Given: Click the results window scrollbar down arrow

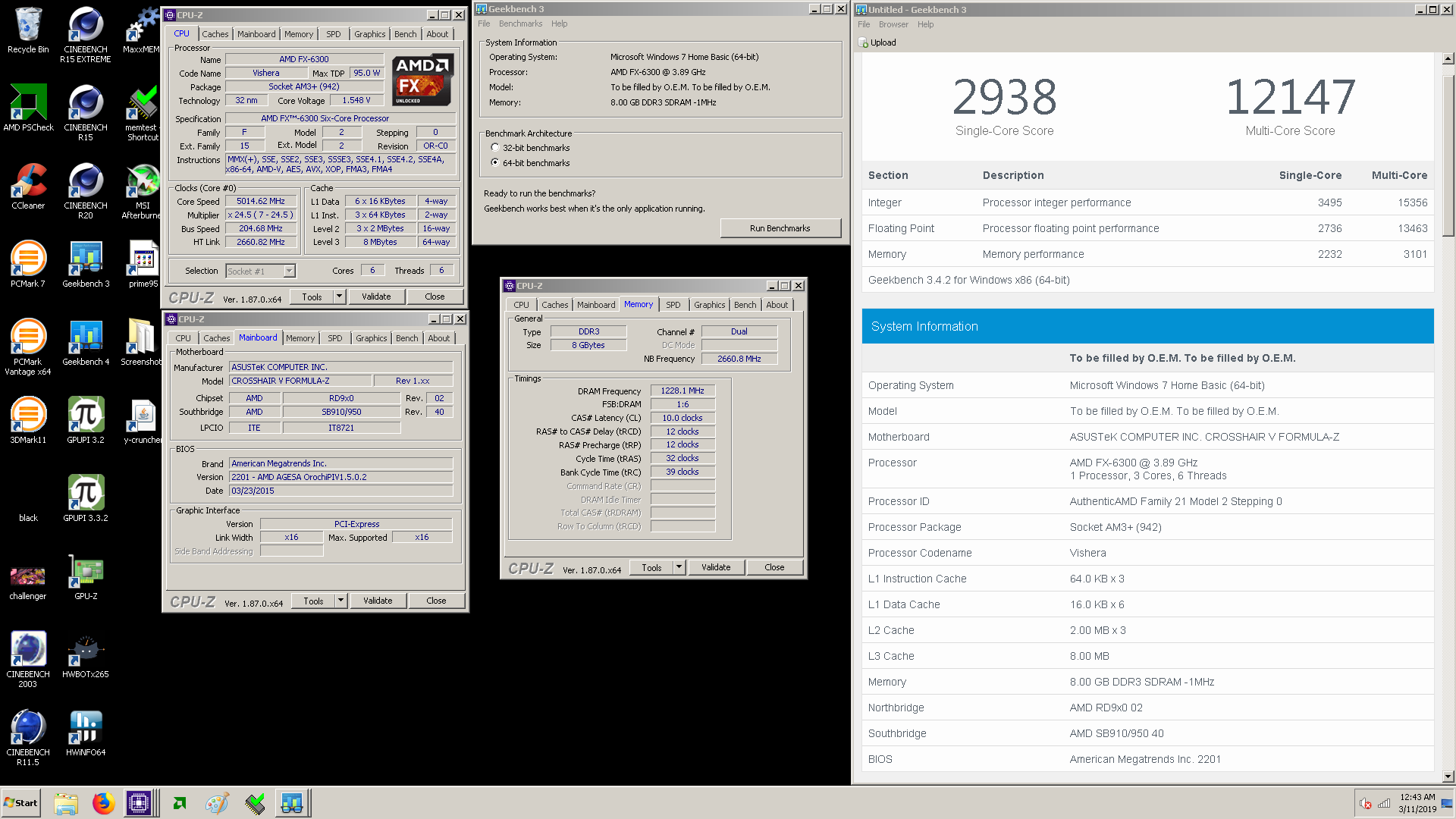Looking at the screenshot, I should coord(1448,777).
